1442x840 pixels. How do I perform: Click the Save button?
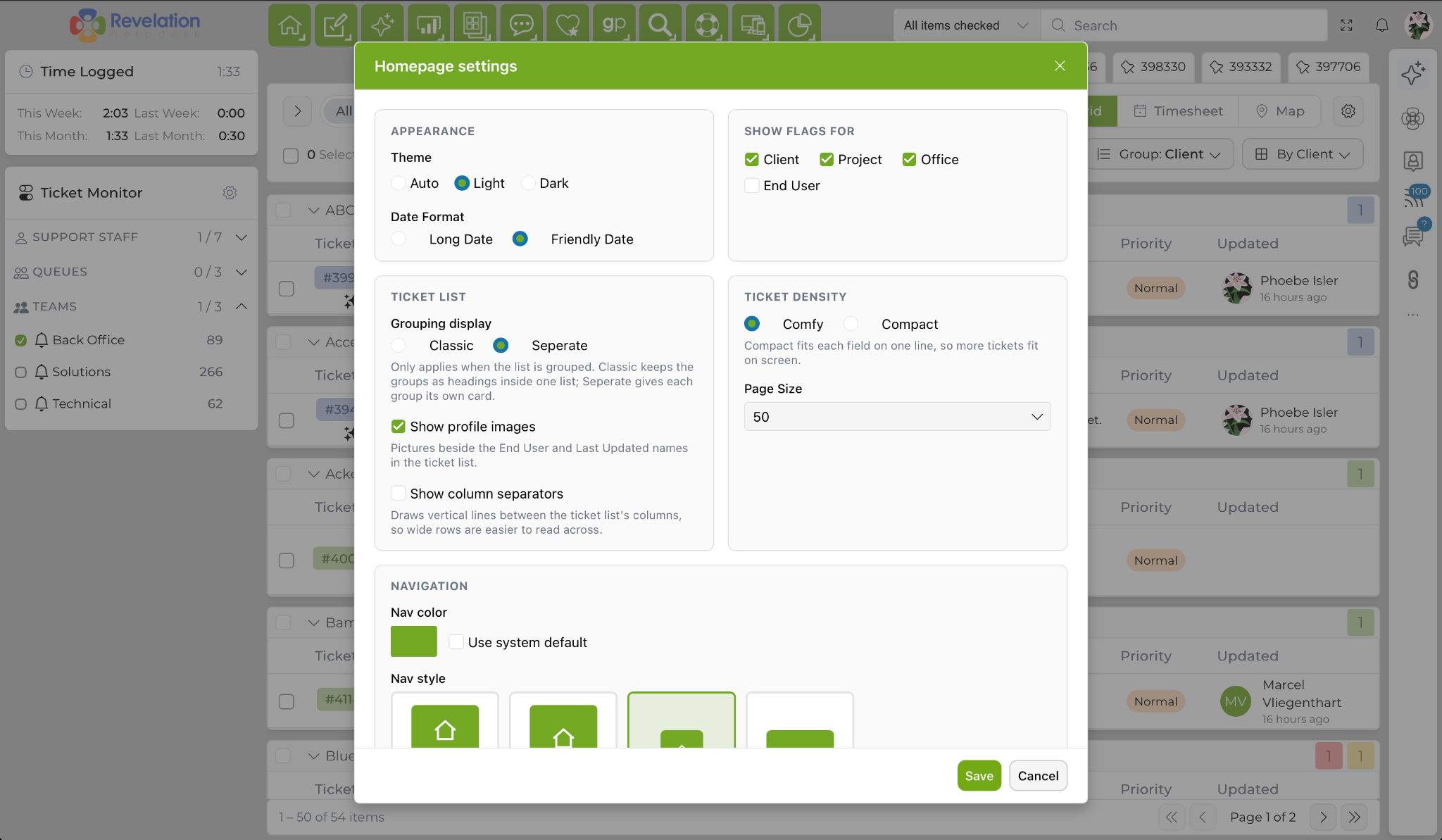tap(979, 775)
